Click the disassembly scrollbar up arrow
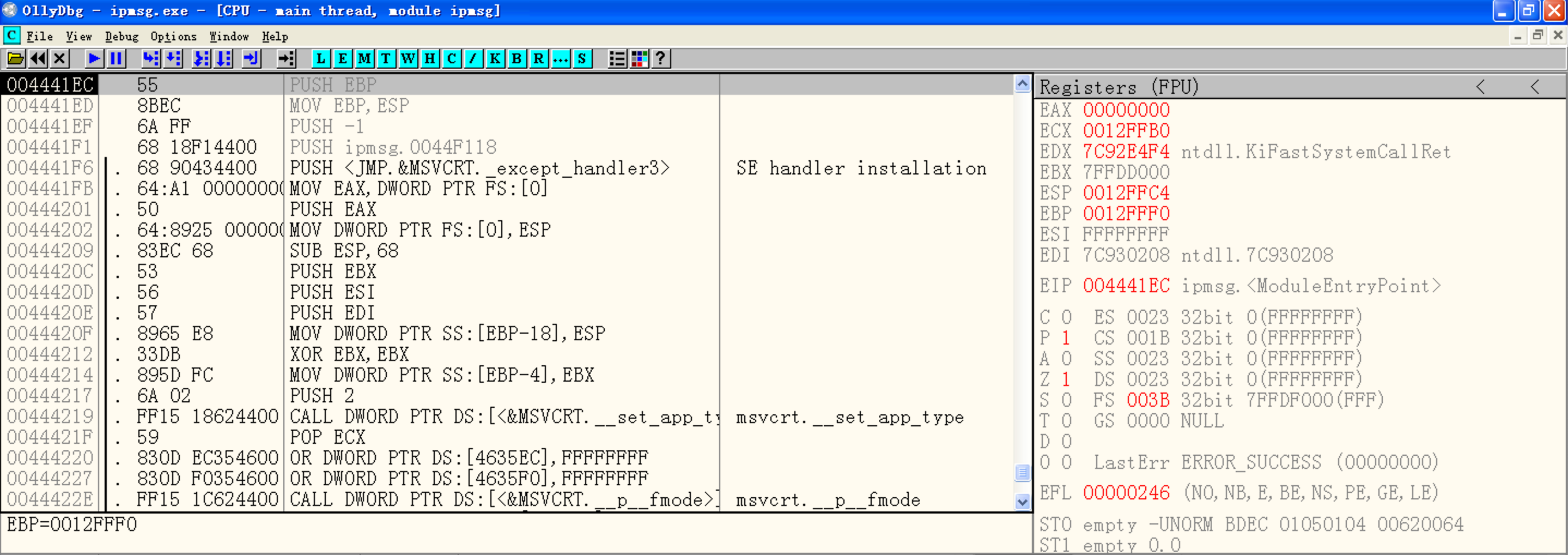The height and width of the screenshot is (555, 1568). (x=1023, y=84)
